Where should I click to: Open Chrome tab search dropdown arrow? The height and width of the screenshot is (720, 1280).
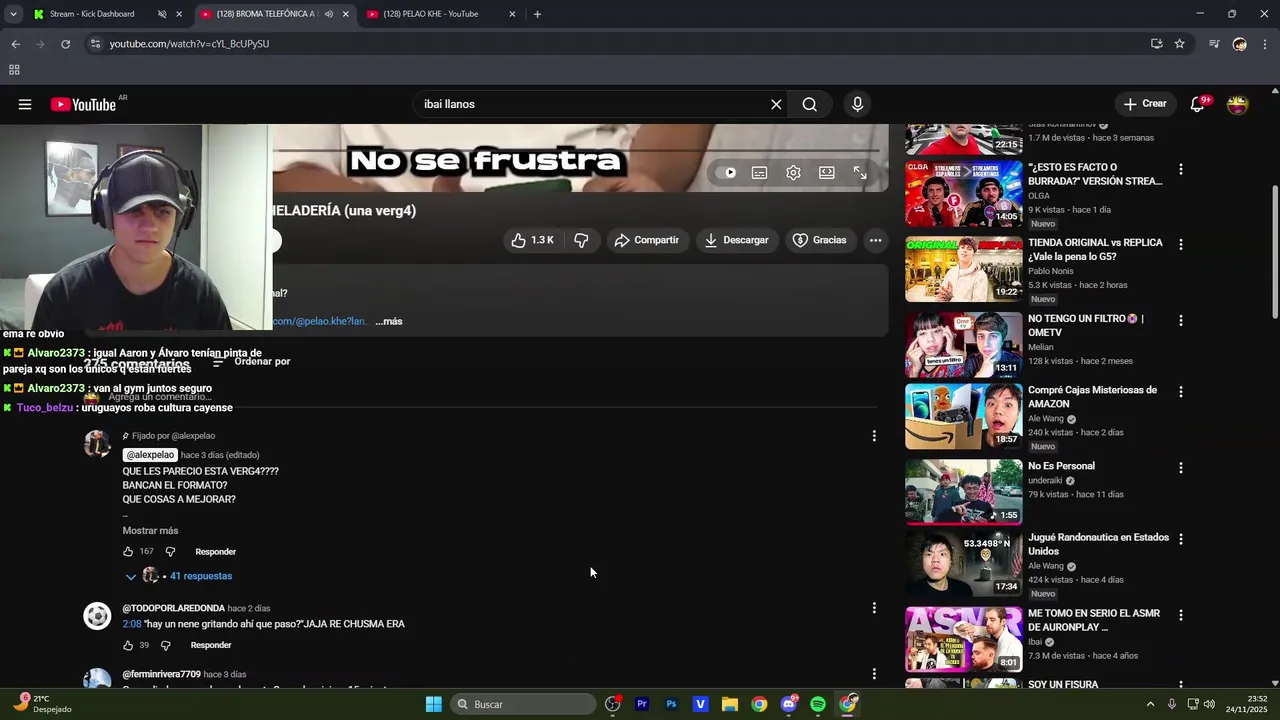pos(13,14)
